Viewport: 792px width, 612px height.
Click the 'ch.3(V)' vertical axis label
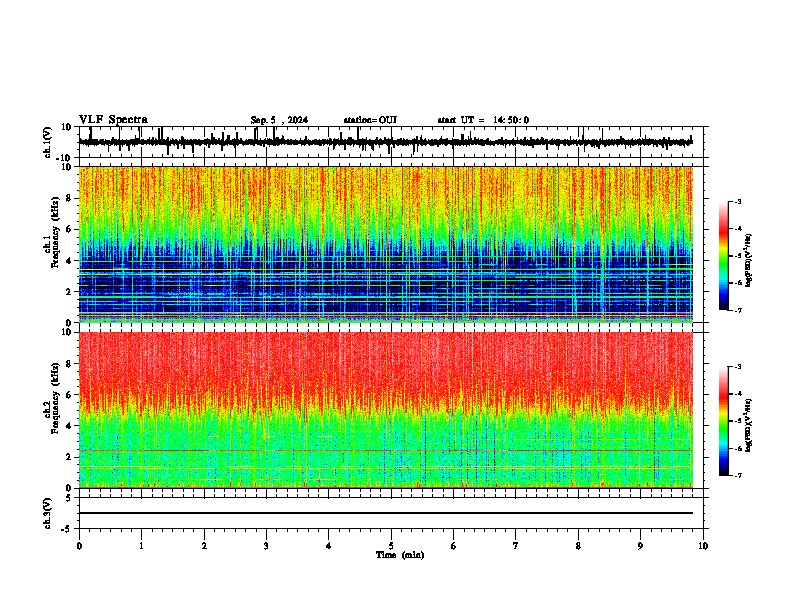[x=48, y=514]
